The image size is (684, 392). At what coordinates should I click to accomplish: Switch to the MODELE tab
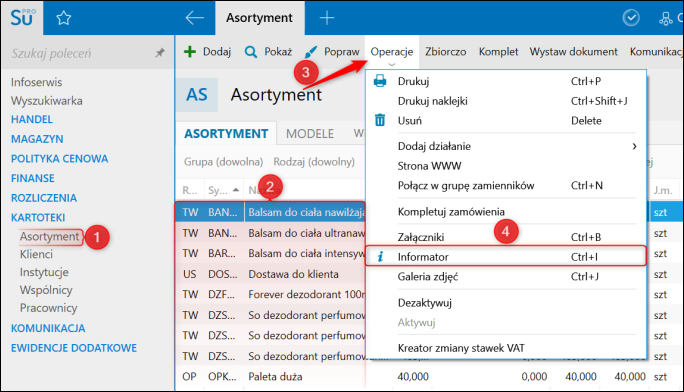coord(310,133)
